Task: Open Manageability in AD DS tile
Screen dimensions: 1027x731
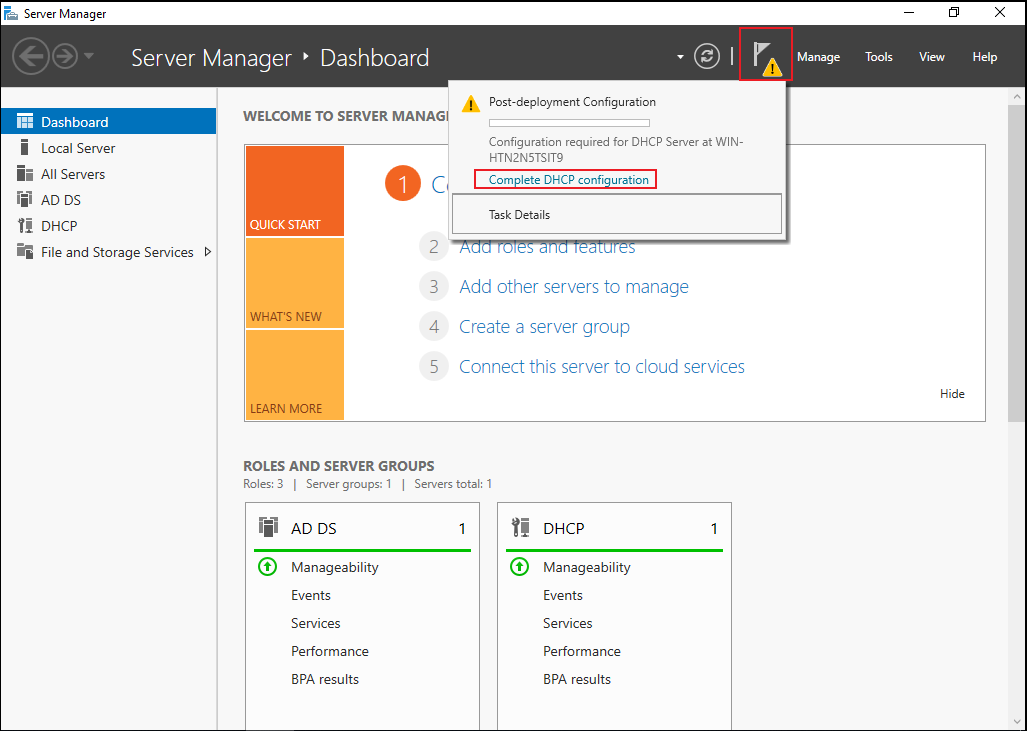Action: tap(335, 567)
